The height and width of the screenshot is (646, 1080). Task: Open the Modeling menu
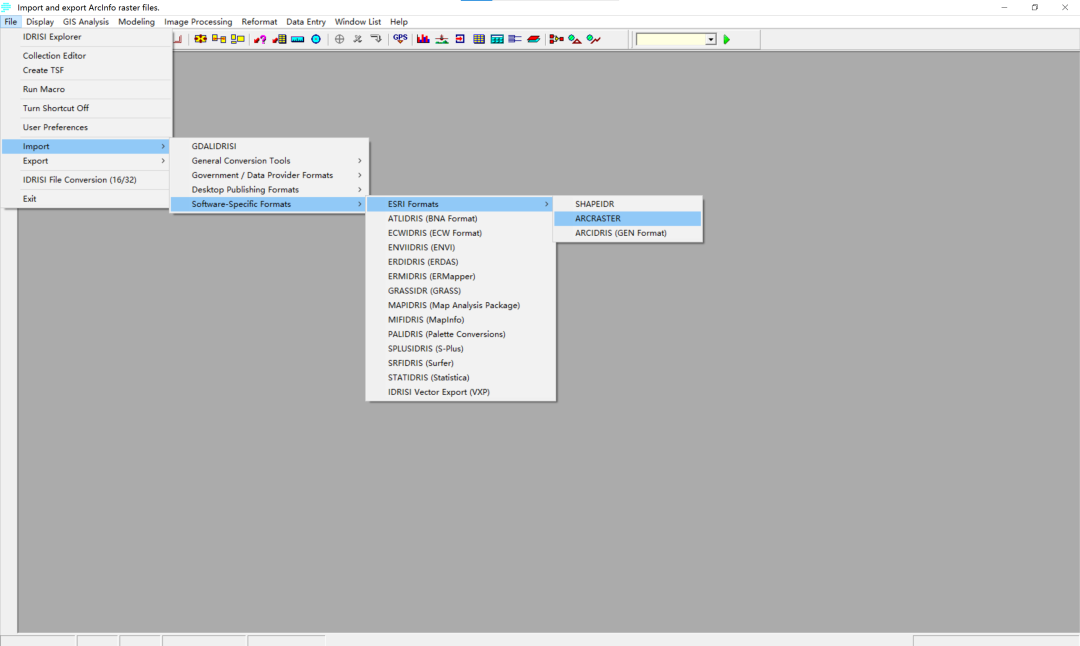click(136, 22)
